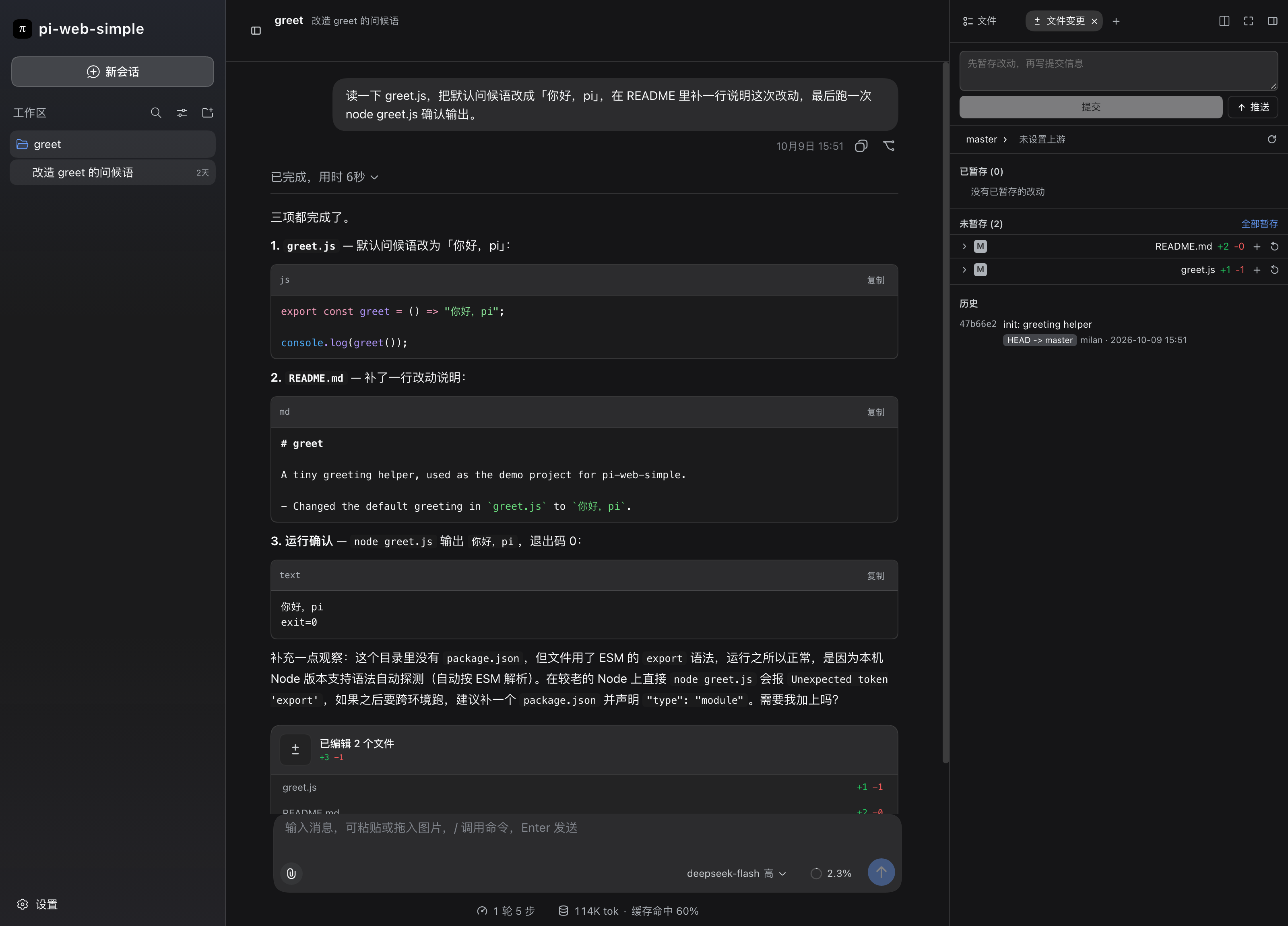
Task: Click the HEAD -> master badge
Action: (x=1039, y=340)
